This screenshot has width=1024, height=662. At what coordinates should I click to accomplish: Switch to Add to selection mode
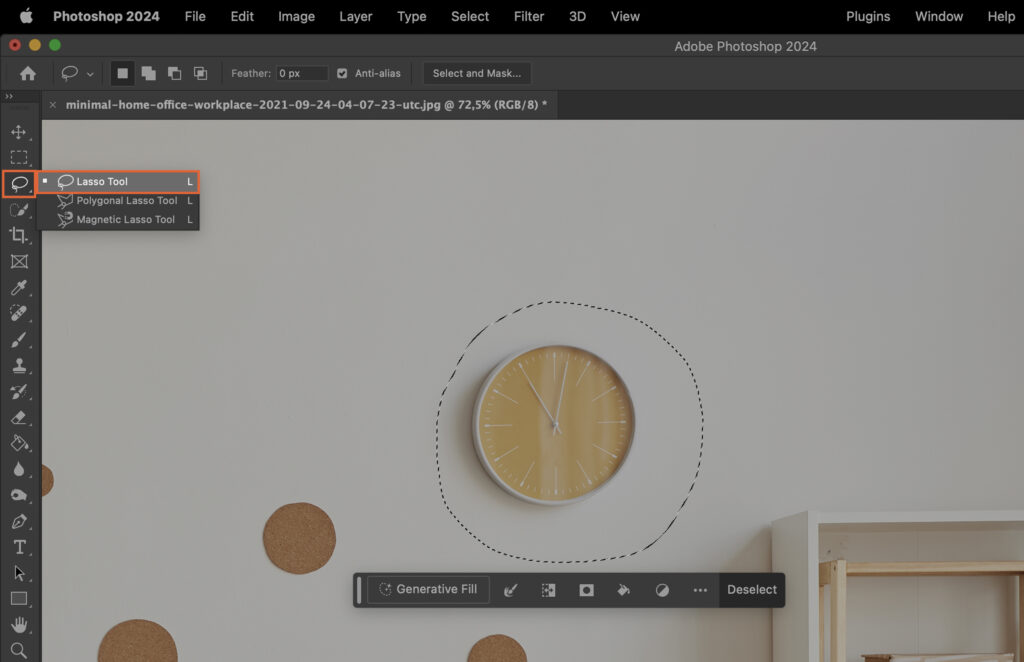pos(149,72)
